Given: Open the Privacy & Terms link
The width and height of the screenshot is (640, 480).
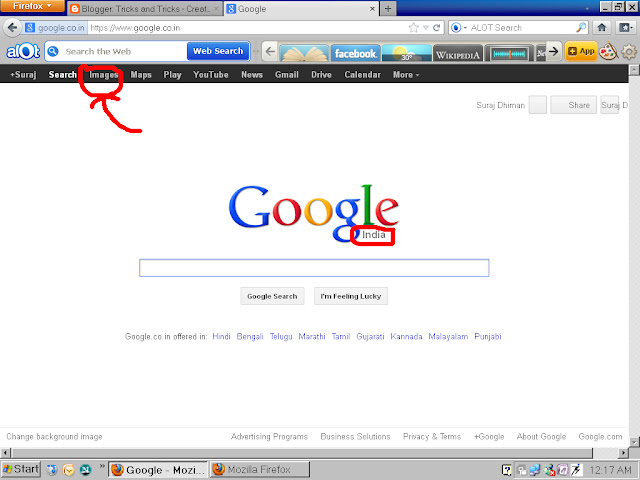Looking at the screenshot, I should [x=432, y=437].
